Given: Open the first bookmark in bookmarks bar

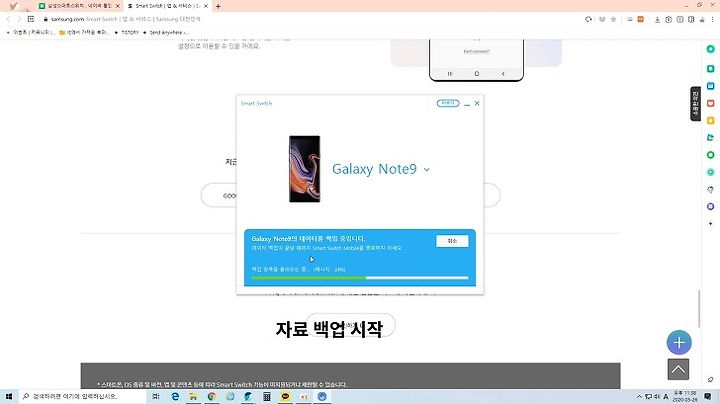Looking at the screenshot, I should coord(31,33).
